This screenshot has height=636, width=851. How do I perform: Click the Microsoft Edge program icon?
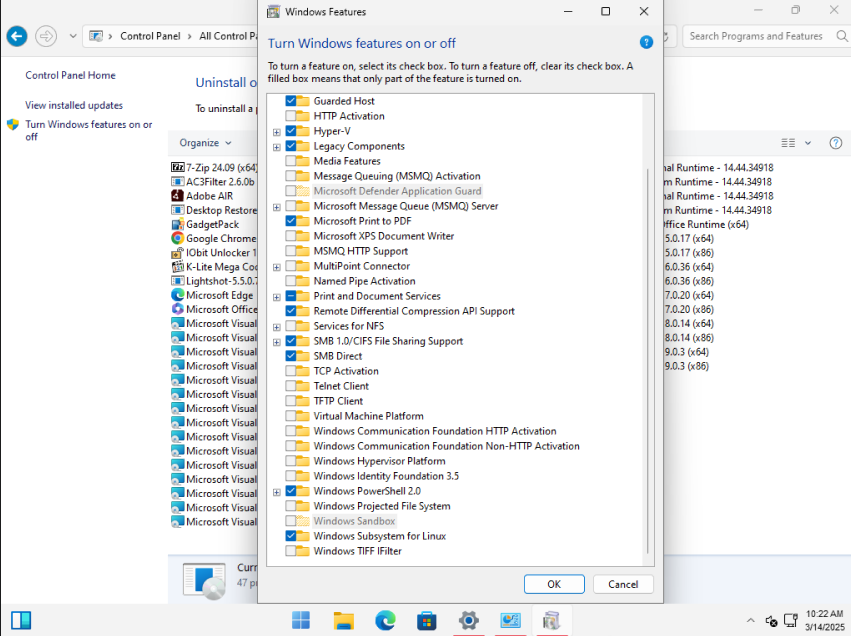(x=177, y=295)
